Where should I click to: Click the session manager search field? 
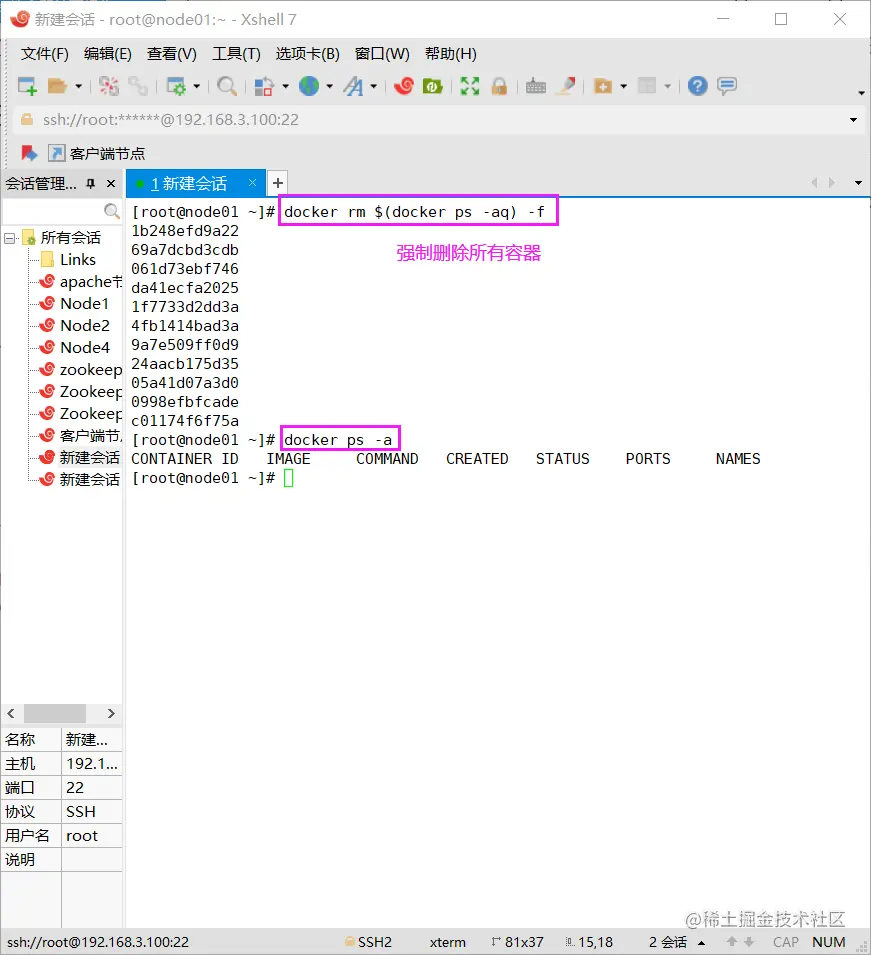[x=62, y=211]
